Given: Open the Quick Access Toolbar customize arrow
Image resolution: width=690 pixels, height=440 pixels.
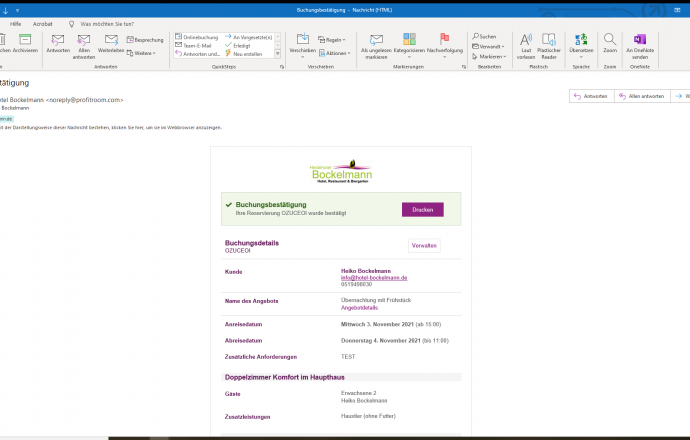Looking at the screenshot, I should [17, 10].
